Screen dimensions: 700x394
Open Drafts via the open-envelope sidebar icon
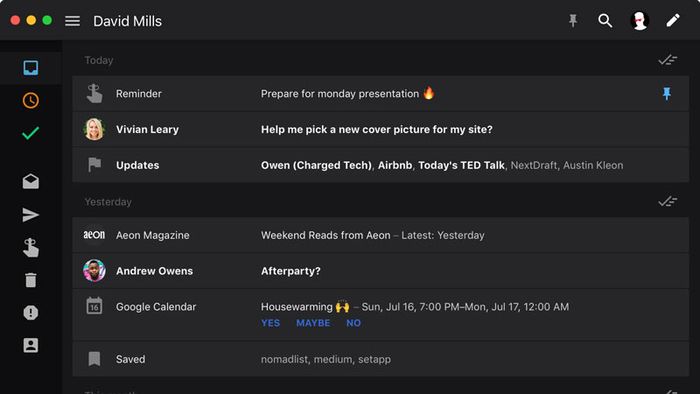(x=31, y=181)
